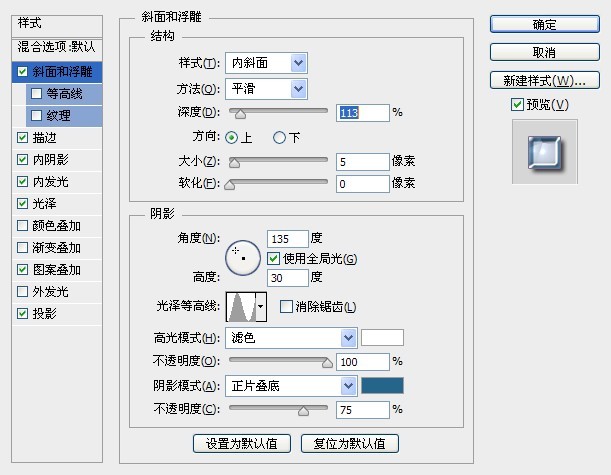
Task: Click the gloss contour curve thumbnail
Action: 241,305
